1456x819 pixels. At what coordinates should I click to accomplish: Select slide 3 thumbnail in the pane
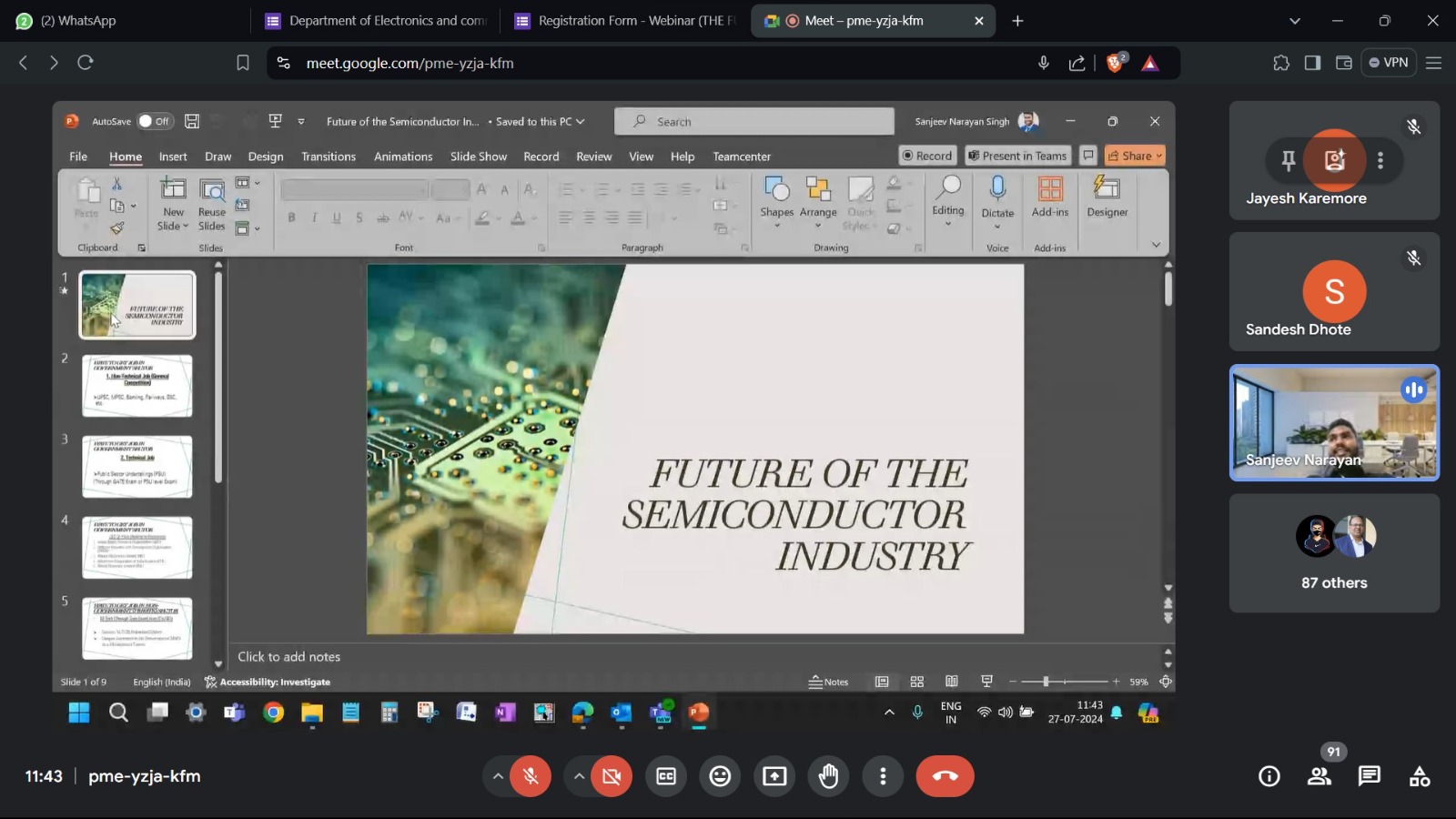coord(137,465)
